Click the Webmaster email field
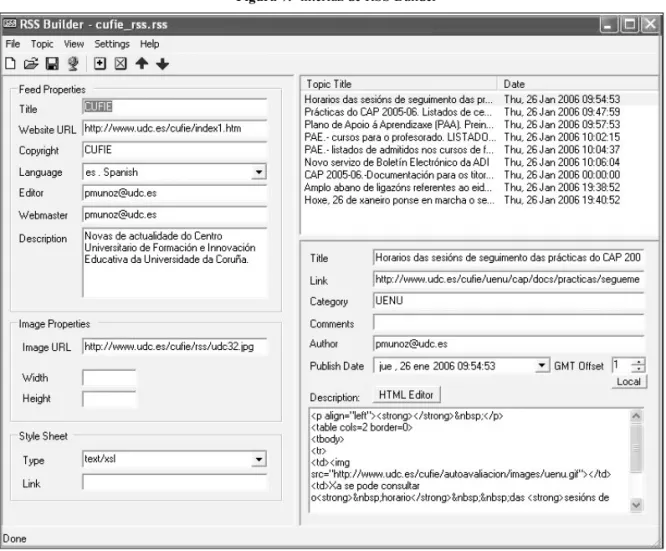The width and height of the screenshot is (666, 551). 175,215
